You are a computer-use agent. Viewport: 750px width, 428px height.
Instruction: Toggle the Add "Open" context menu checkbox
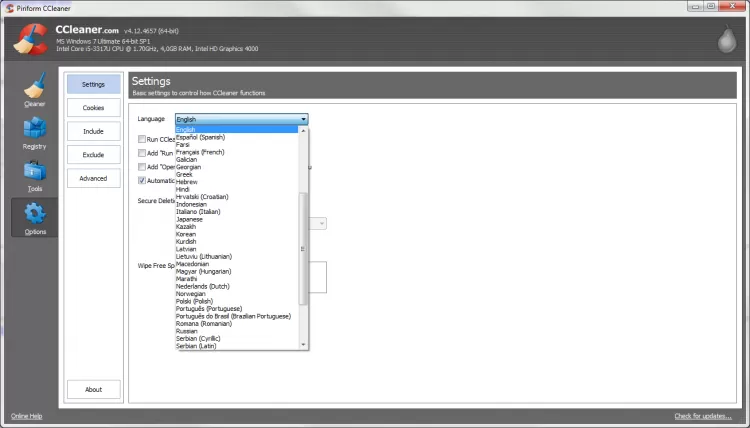pos(142,167)
